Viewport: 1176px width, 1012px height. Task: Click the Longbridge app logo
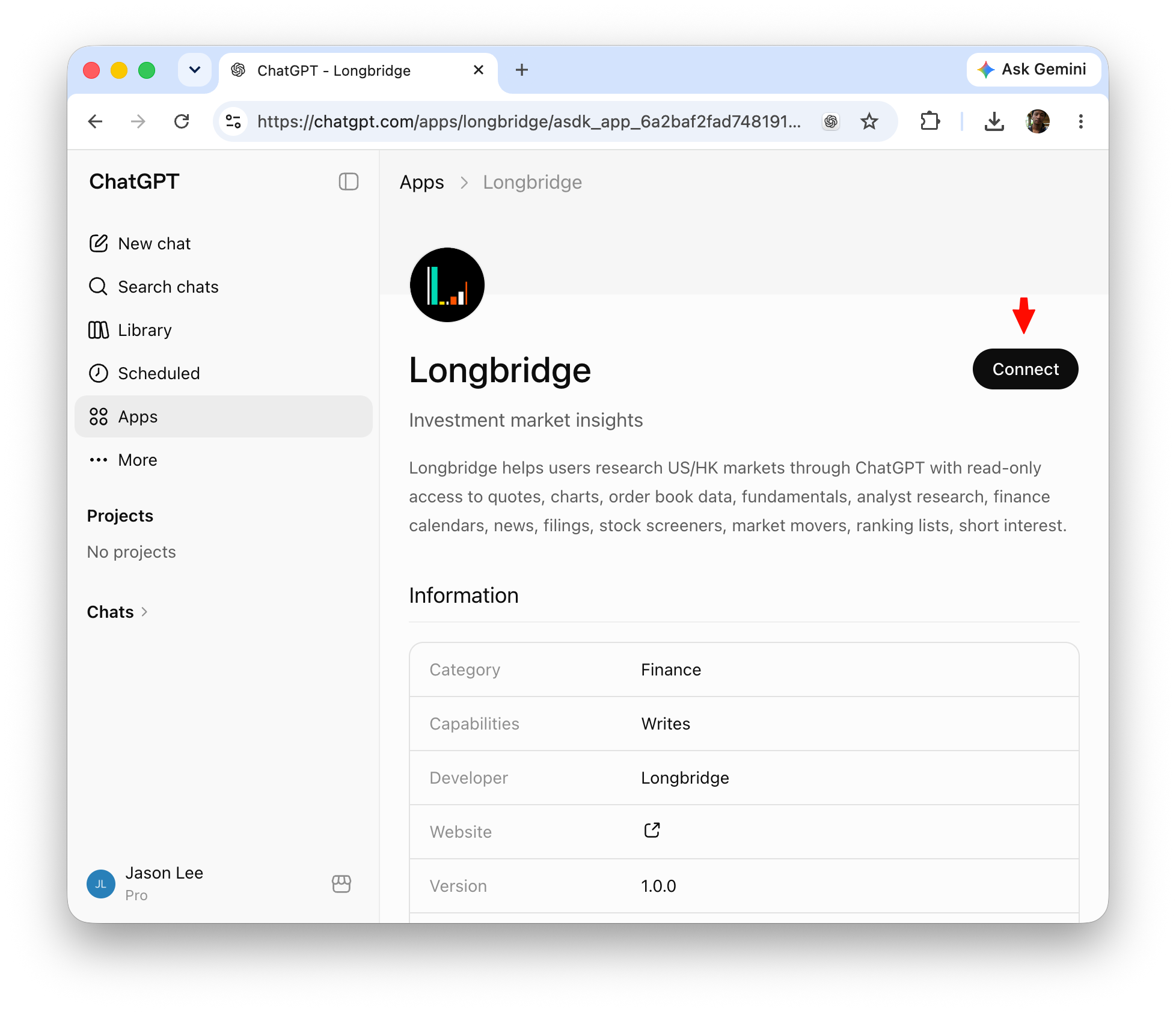[447, 285]
